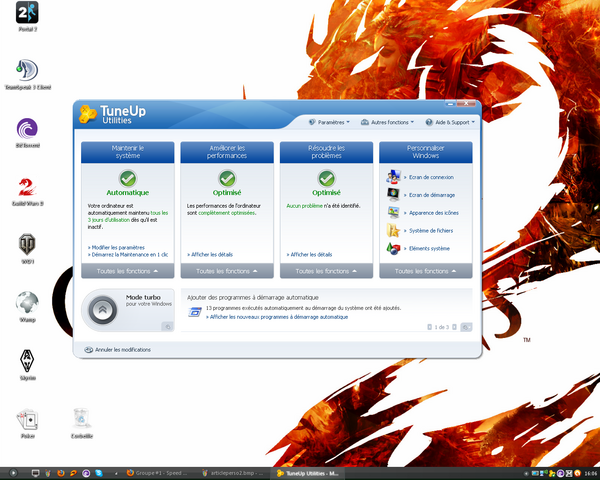
Task: Click the taskbar clock
Action: [x=591, y=473]
